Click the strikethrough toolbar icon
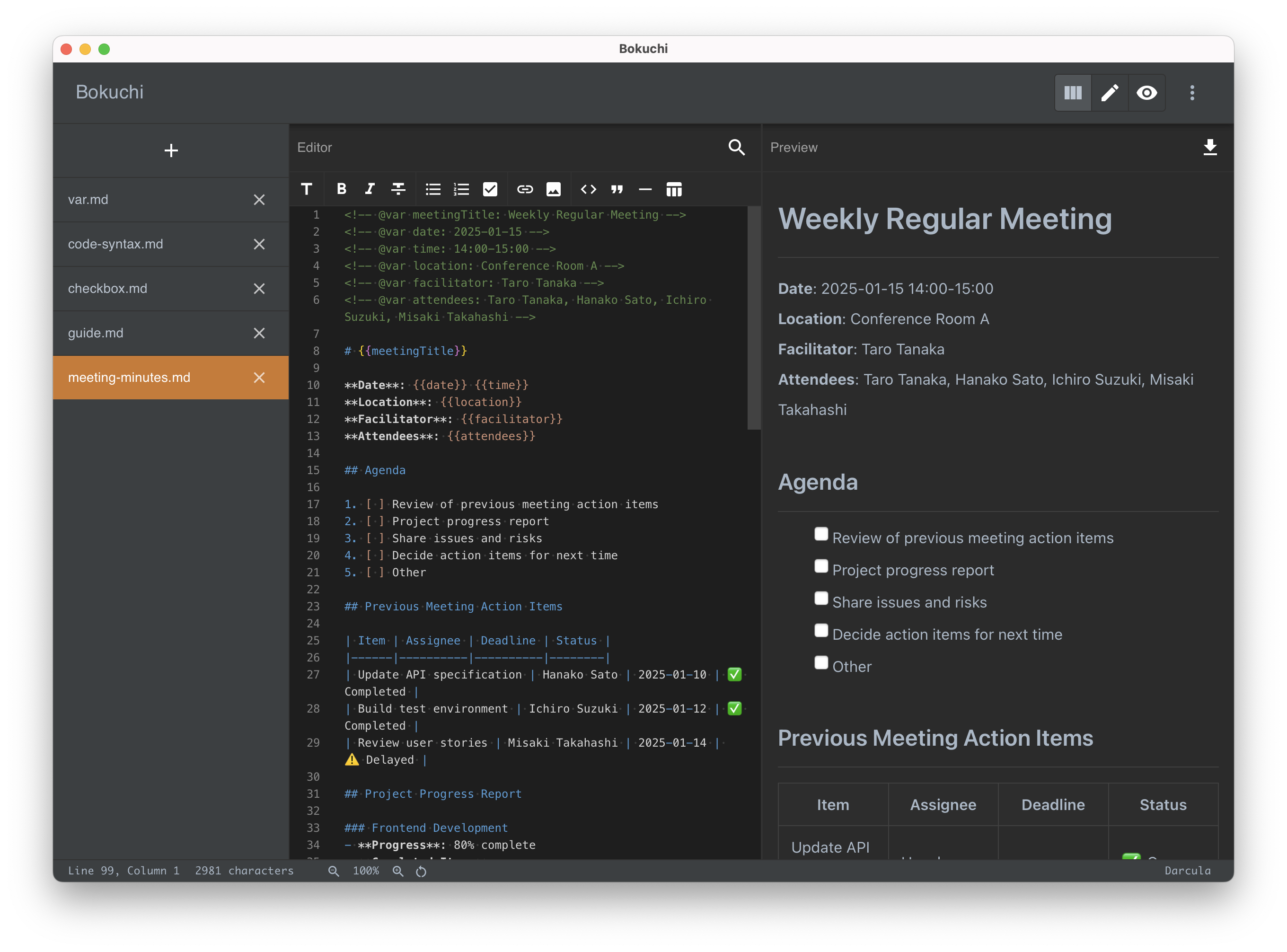The width and height of the screenshot is (1287, 952). [397, 189]
